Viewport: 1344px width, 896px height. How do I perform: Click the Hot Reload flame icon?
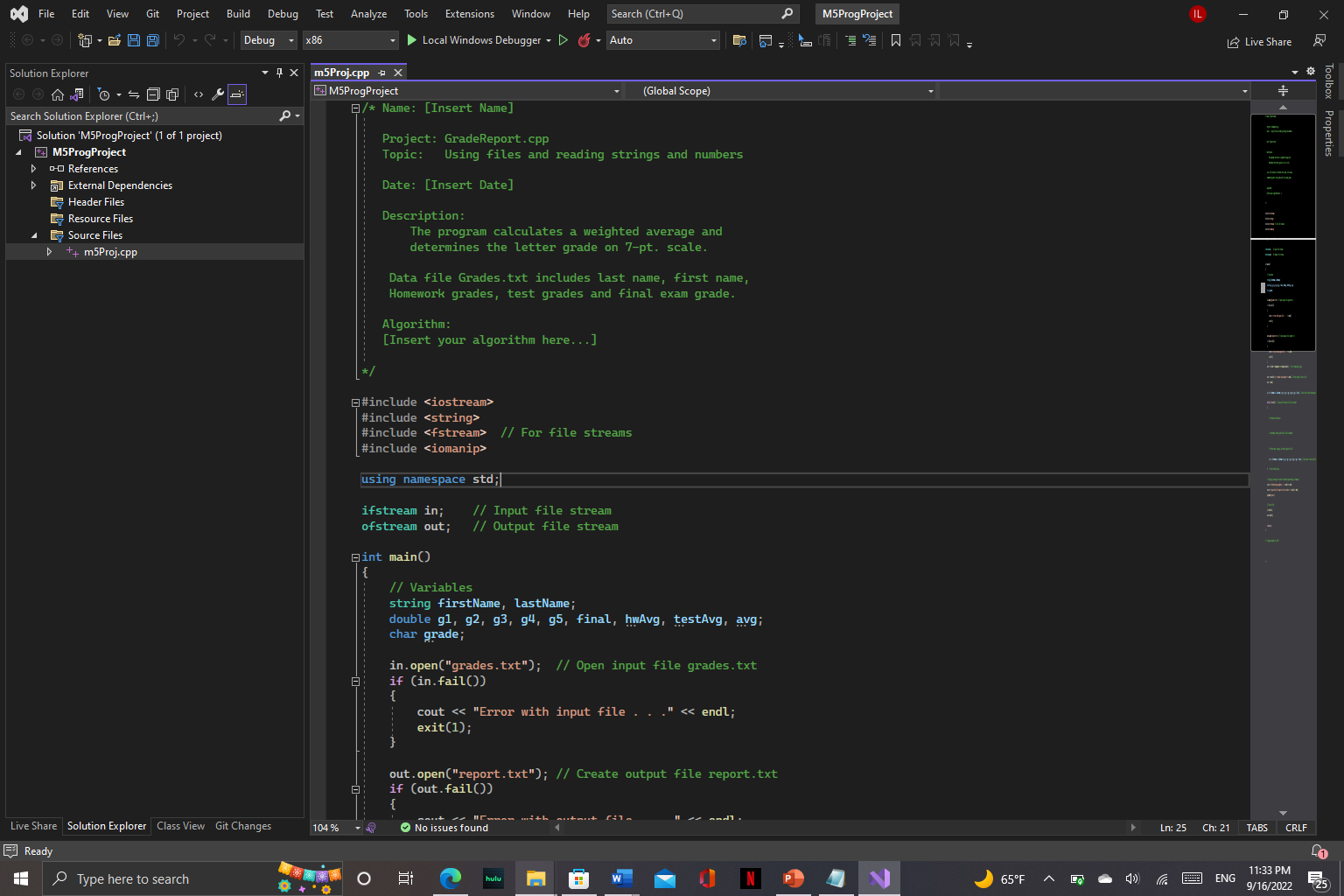click(584, 40)
